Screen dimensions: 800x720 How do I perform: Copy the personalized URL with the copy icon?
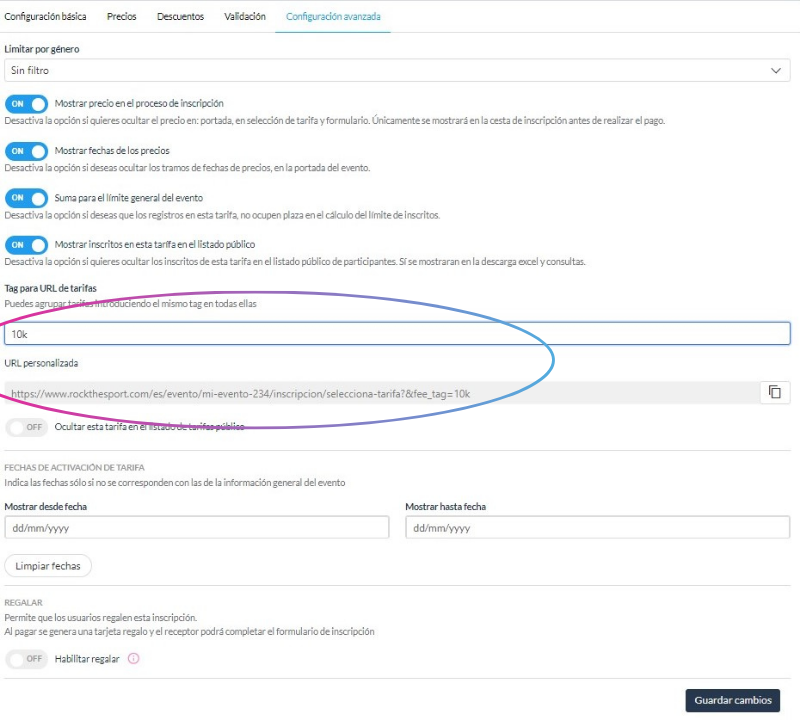tap(774, 392)
